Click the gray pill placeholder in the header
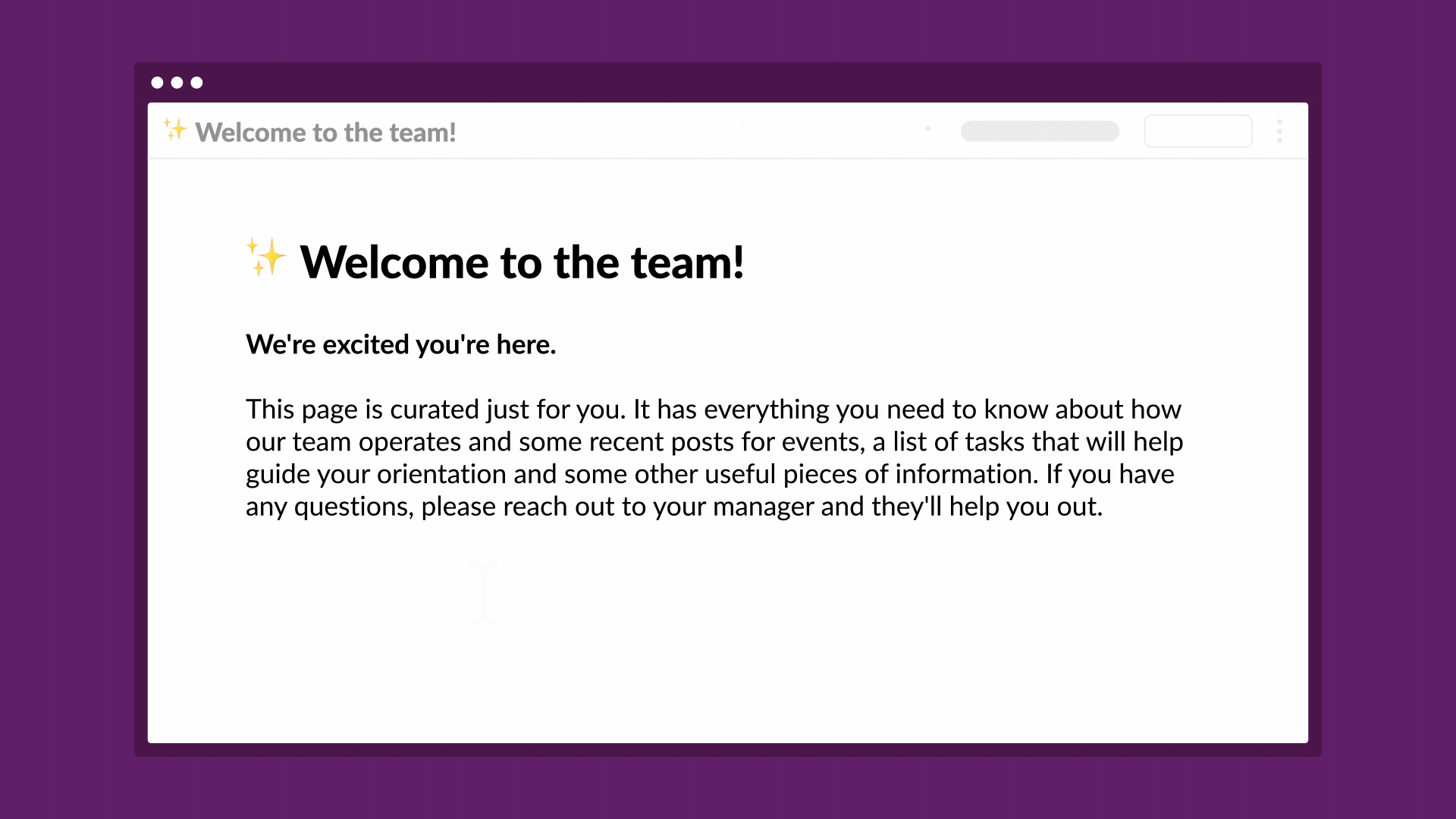This screenshot has width=1456, height=819. tap(1040, 131)
